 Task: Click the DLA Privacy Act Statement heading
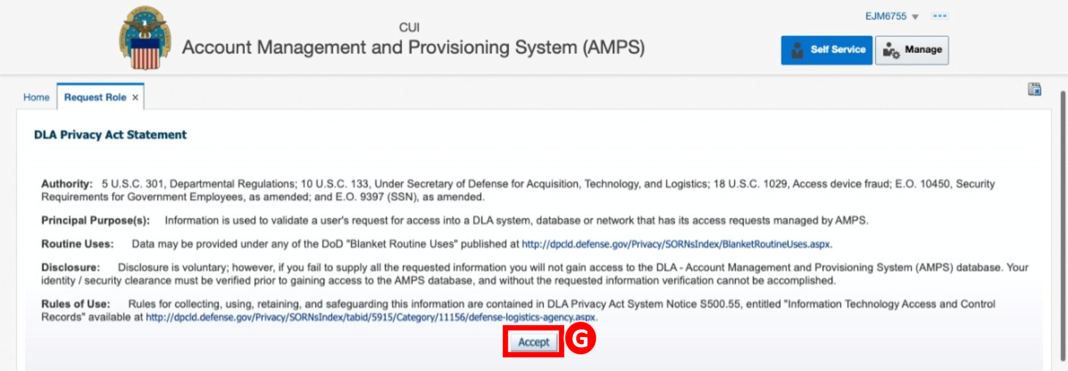click(x=110, y=135)
